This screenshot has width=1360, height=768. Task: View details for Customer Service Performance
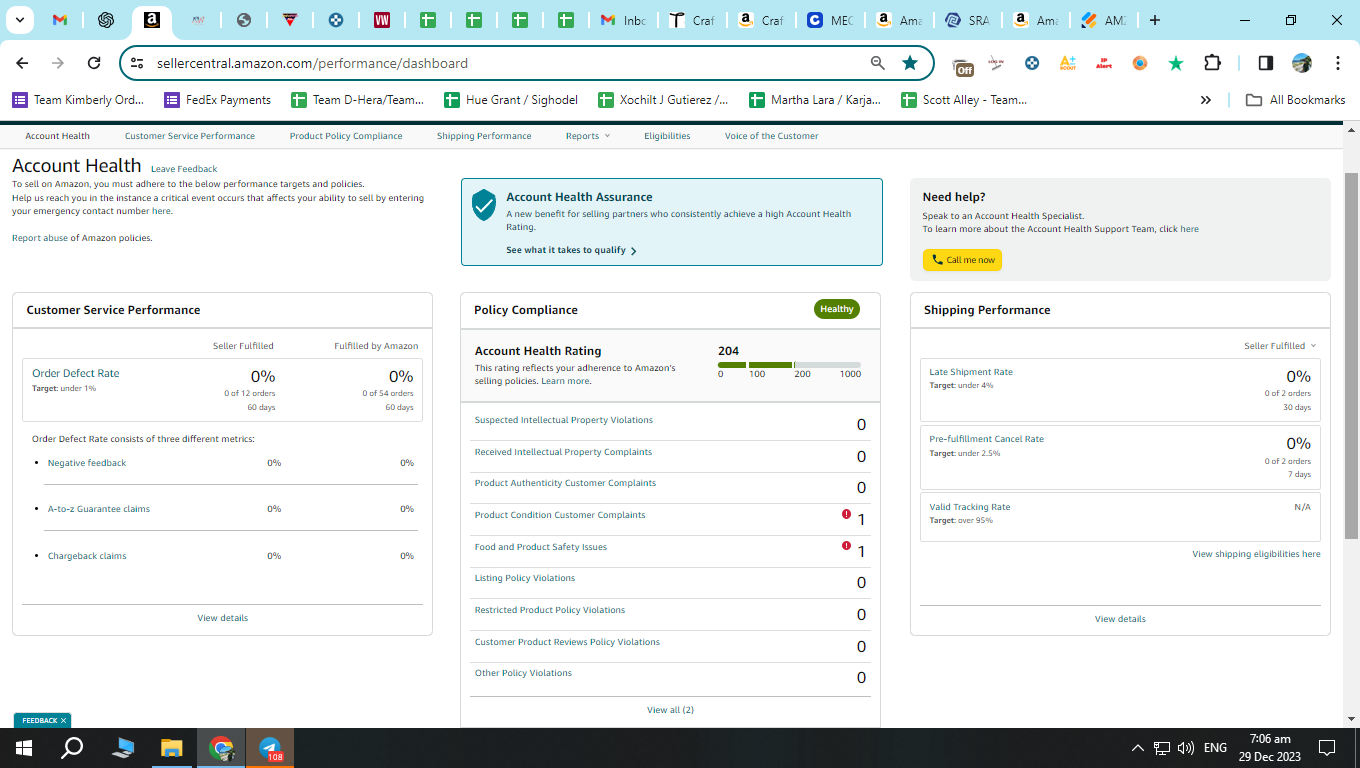coord(222,618)
